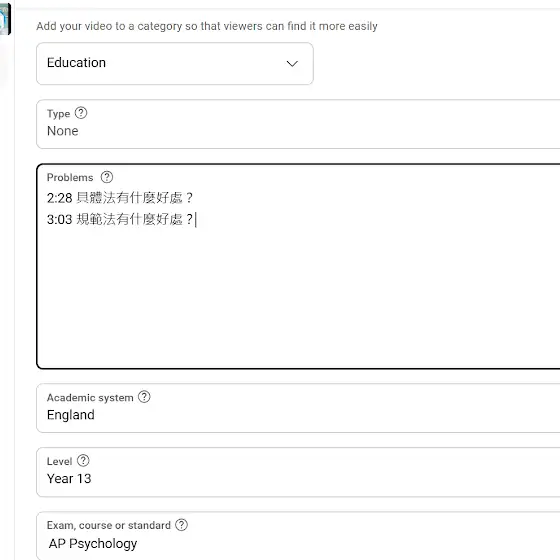
Task: Select the Education category text
Action: [x=76, y=63]
